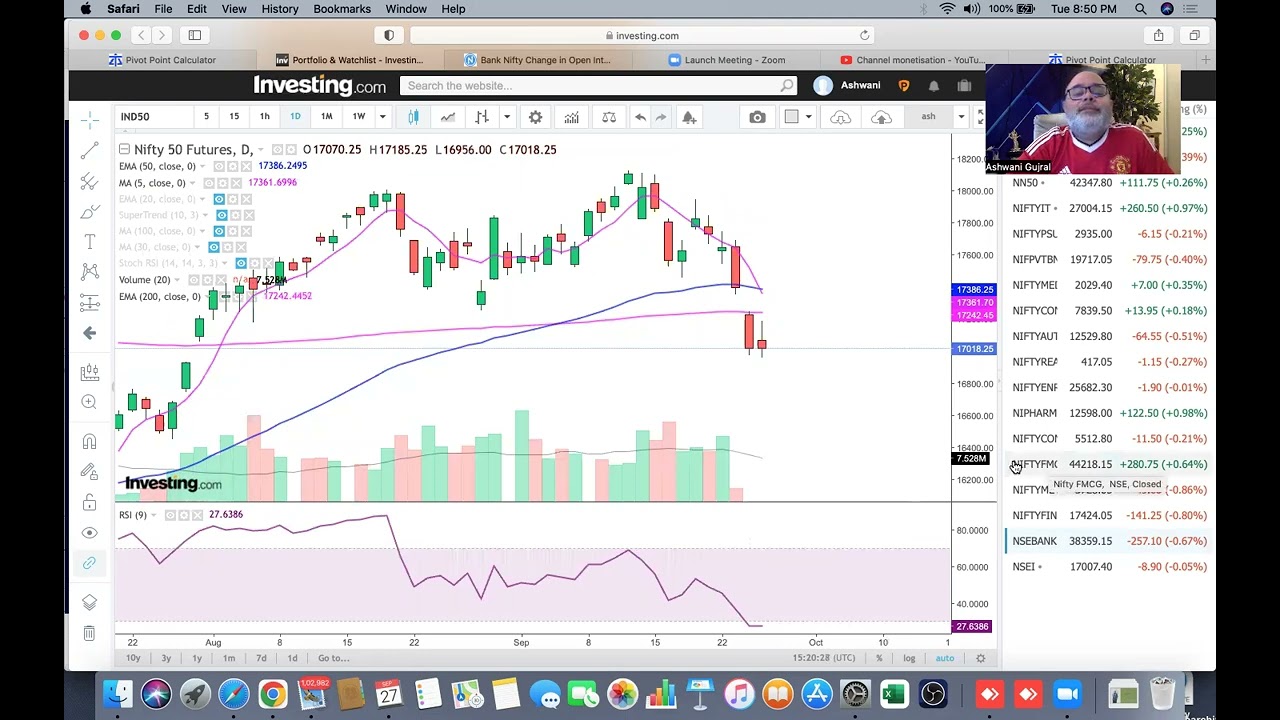Expand the RSI (9) indicator menu
The width and height of the screenshot is (1280, 720).
coord(154,515)
